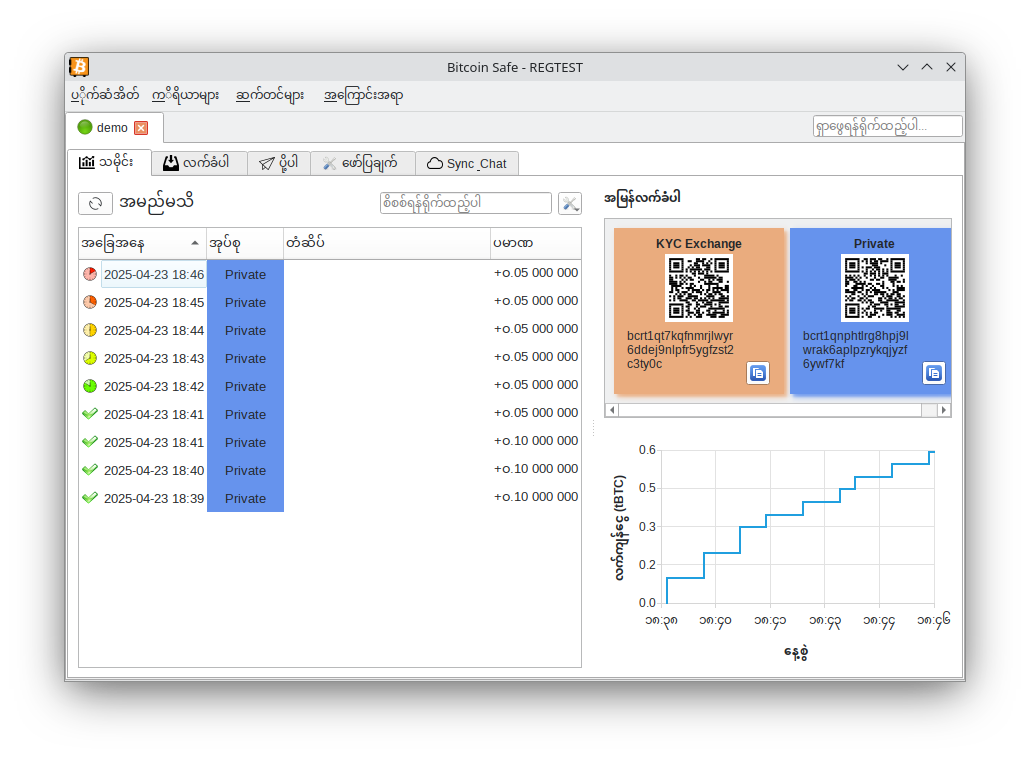Screen dimensions: 1030x758
Task: Click the Private address text starting bcrt1qnphtlrg8hpj9l
Action: coord(856,349)
